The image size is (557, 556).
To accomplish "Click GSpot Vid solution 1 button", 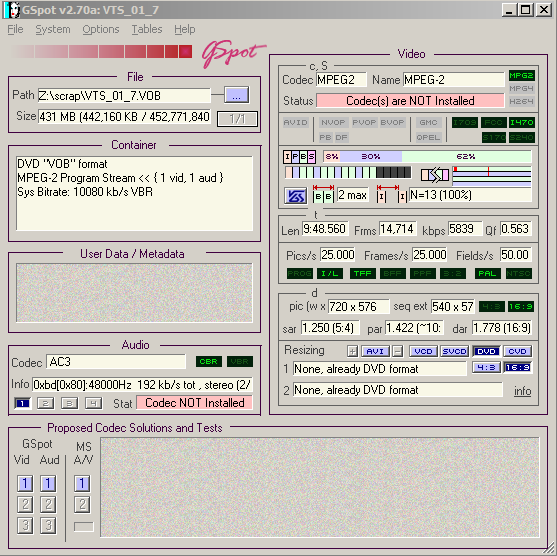I will (x=25, y=484).
